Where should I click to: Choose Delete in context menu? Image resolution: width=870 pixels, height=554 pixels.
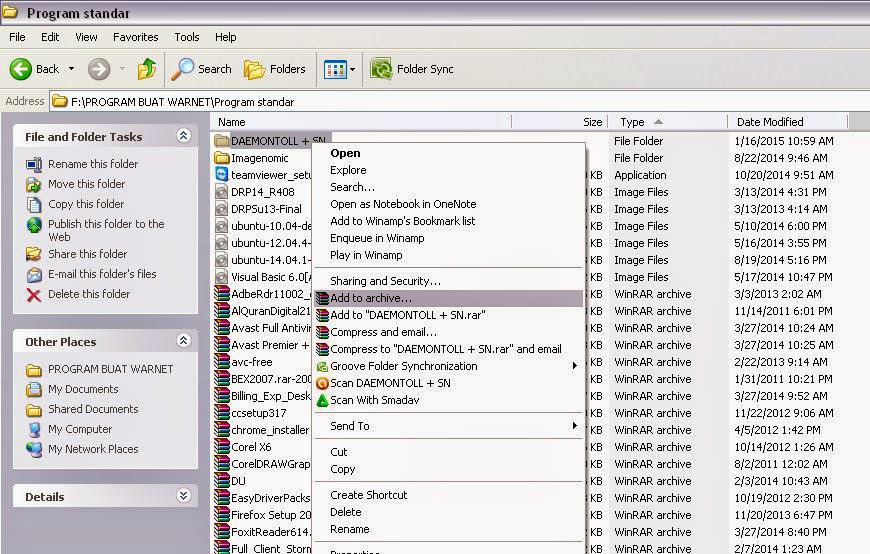tap(345, 512)
